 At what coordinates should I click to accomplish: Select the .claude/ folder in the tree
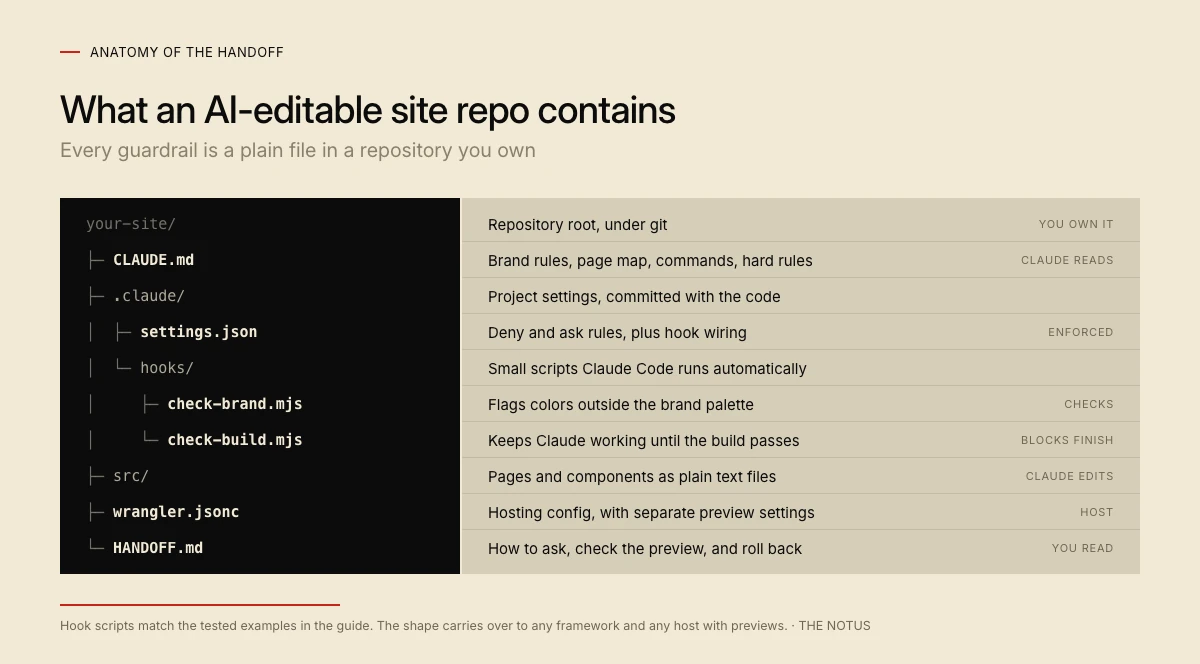[149, 296]
